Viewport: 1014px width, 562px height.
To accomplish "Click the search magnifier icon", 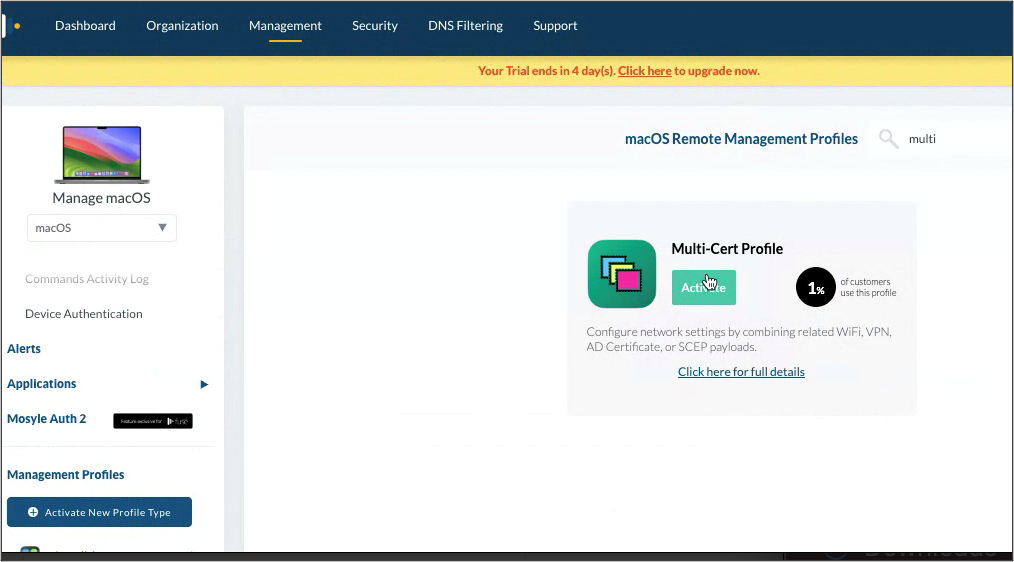I will (889, 138).
